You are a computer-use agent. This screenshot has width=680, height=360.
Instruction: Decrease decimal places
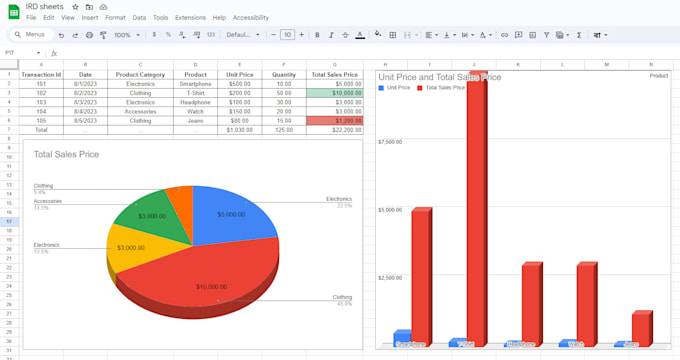pyautogui.click(x=182, y=35)
